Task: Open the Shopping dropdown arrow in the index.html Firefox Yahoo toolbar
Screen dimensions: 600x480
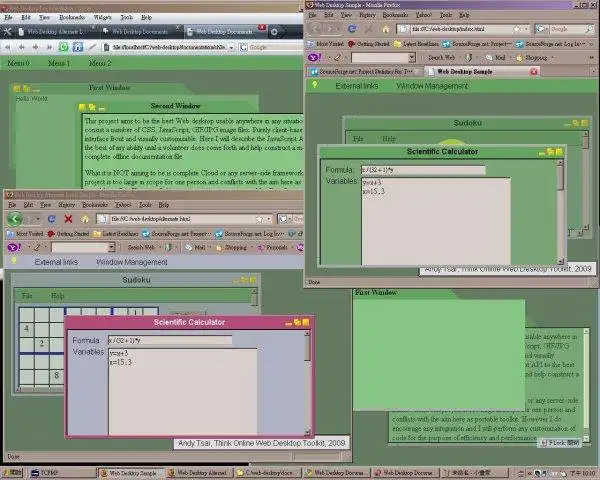Action: (553, 58)
